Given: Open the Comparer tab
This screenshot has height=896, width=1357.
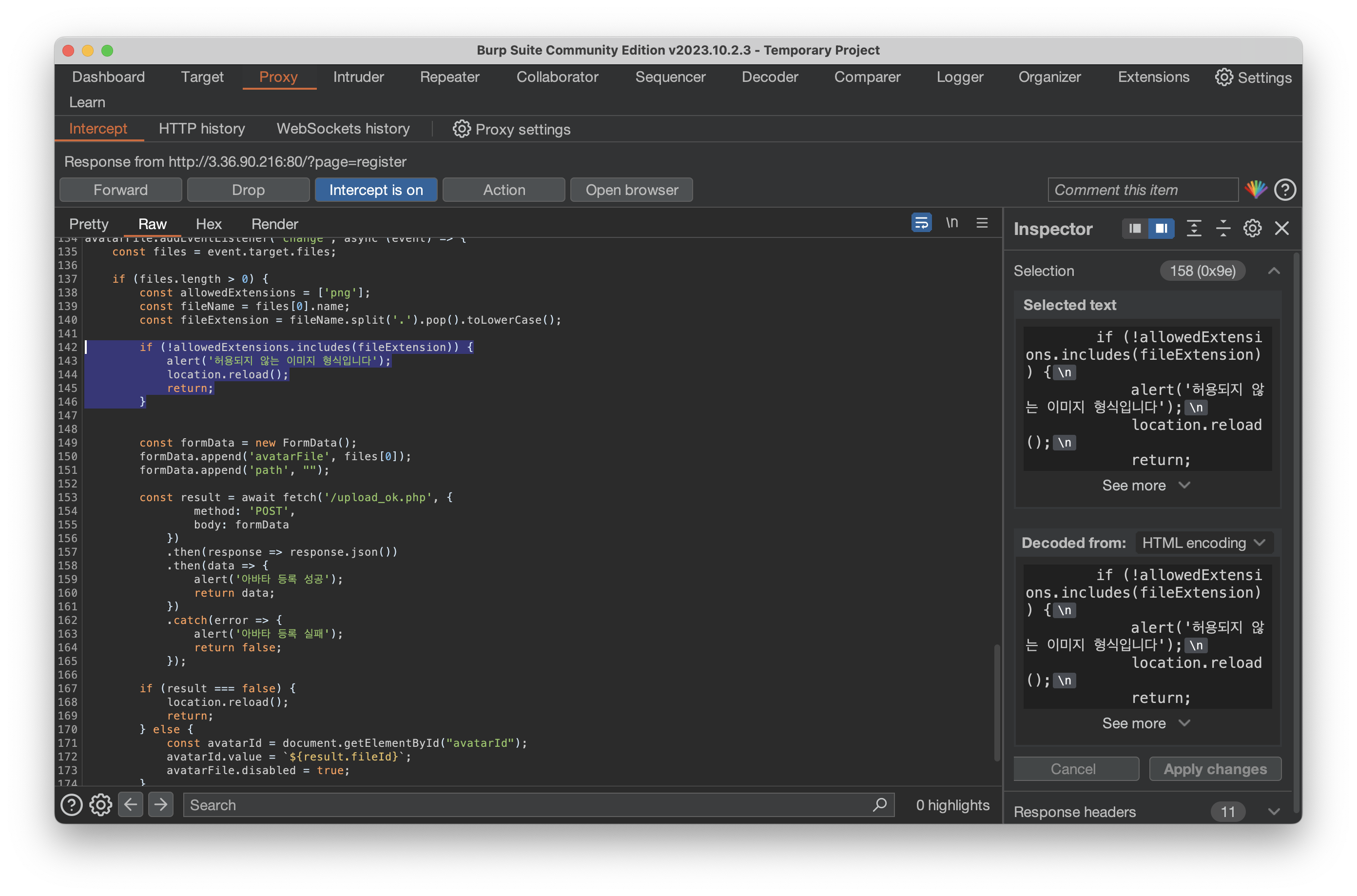Looking at the screenshot, I should coord(867,77).
